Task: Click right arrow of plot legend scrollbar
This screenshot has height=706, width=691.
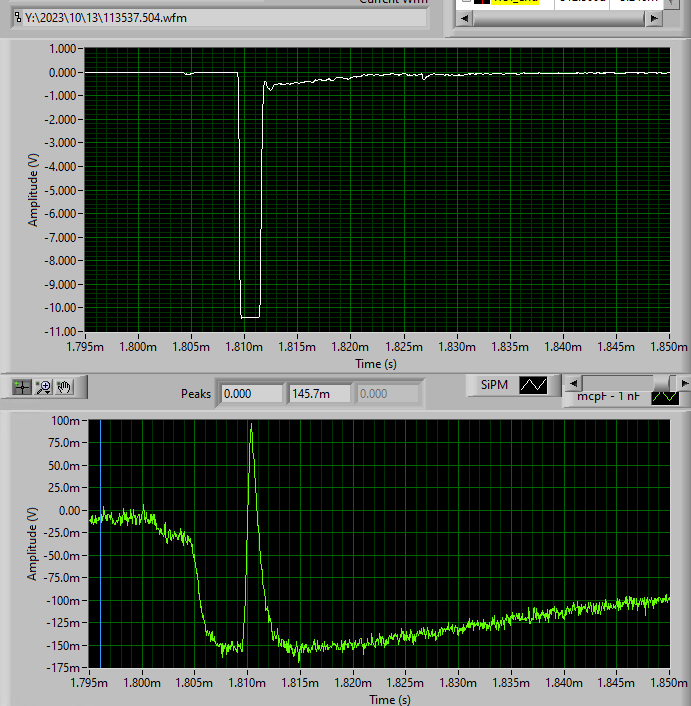Action: pos(684,384)
